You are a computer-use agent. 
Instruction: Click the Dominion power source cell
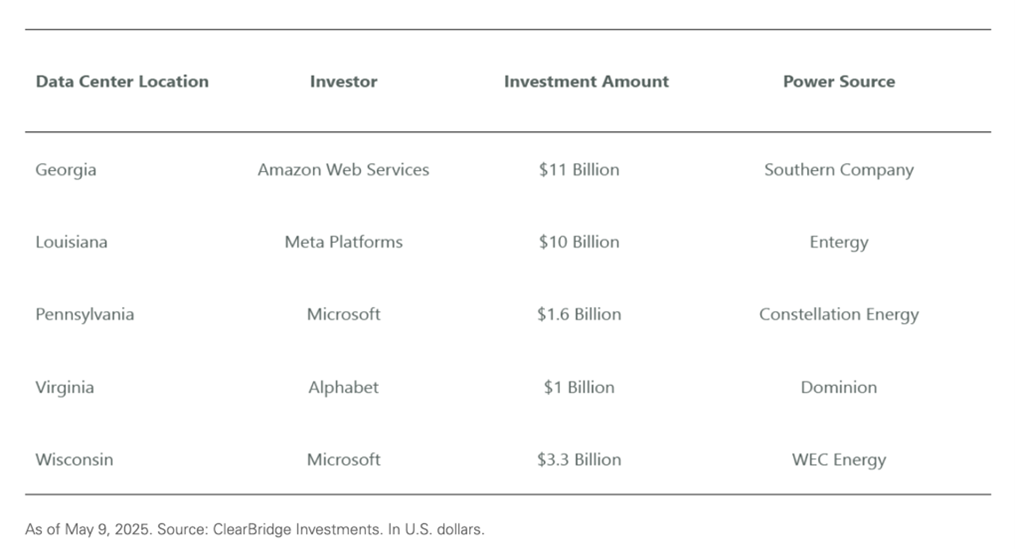tap(838, 387)
